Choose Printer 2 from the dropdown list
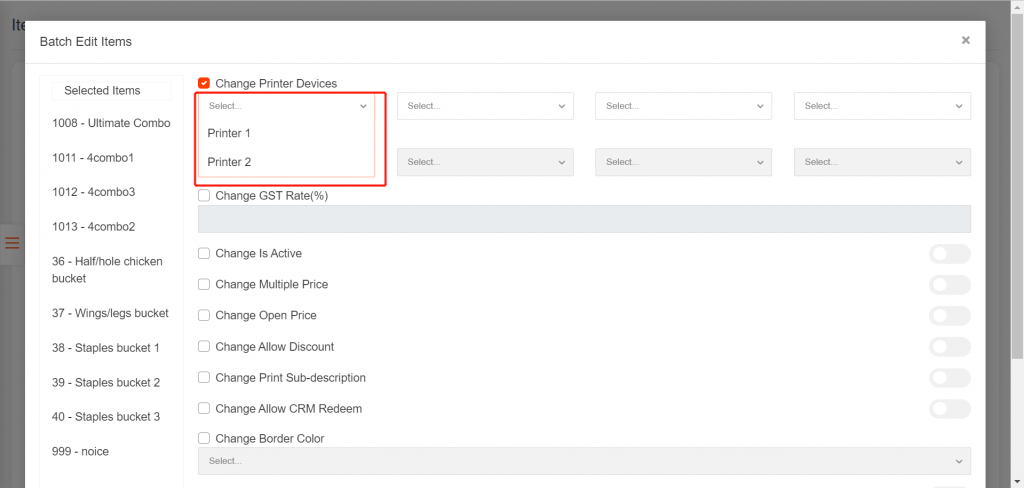 pos(229,162)
